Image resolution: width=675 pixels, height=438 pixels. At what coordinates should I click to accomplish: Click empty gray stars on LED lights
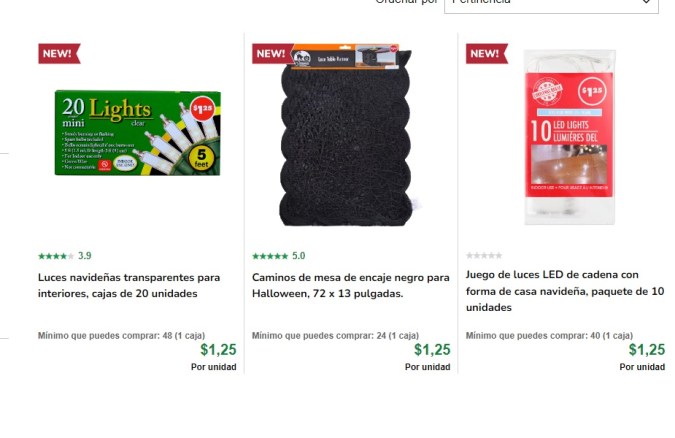484,256
